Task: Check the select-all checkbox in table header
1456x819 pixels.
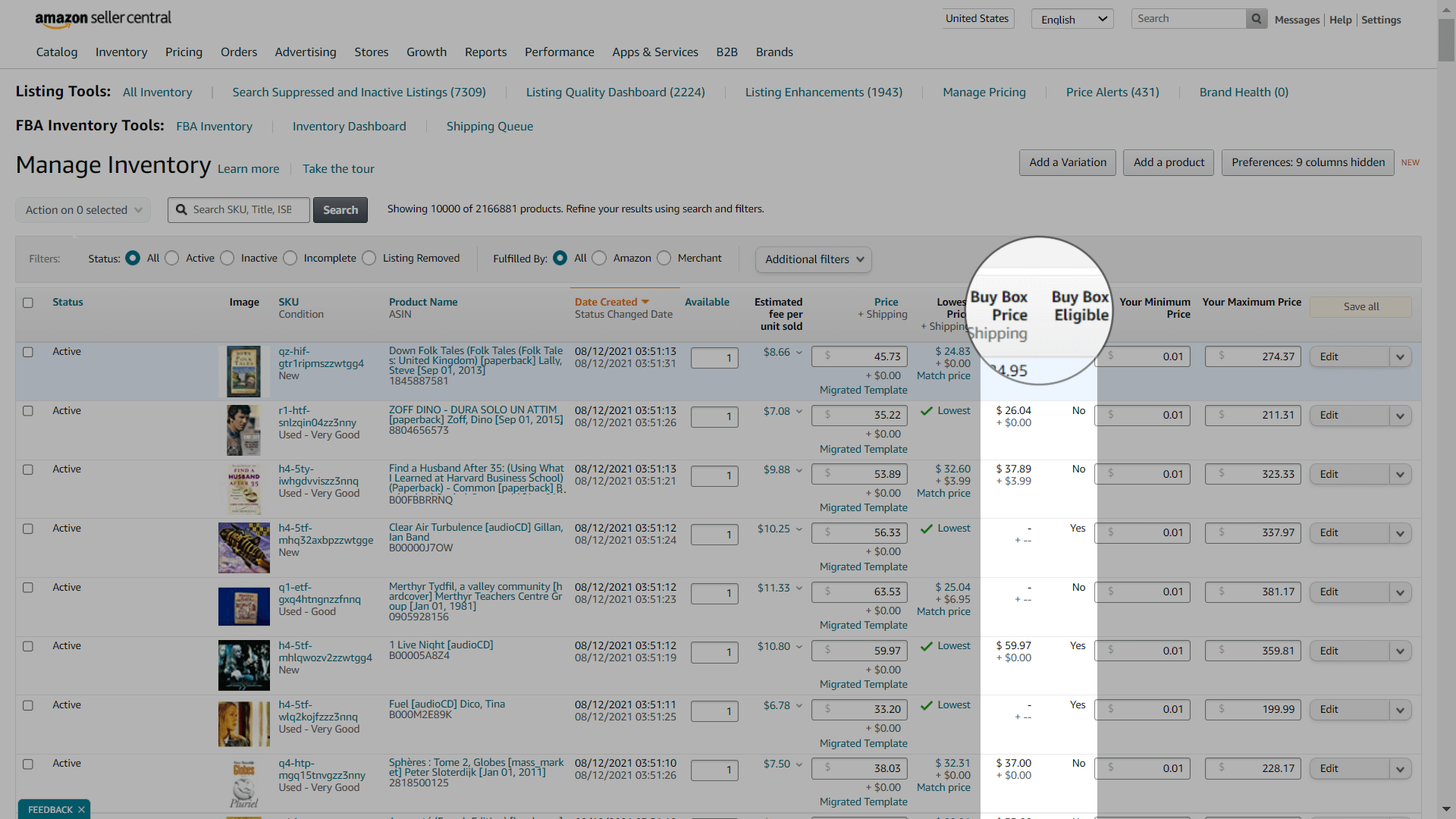Action: 28,303
